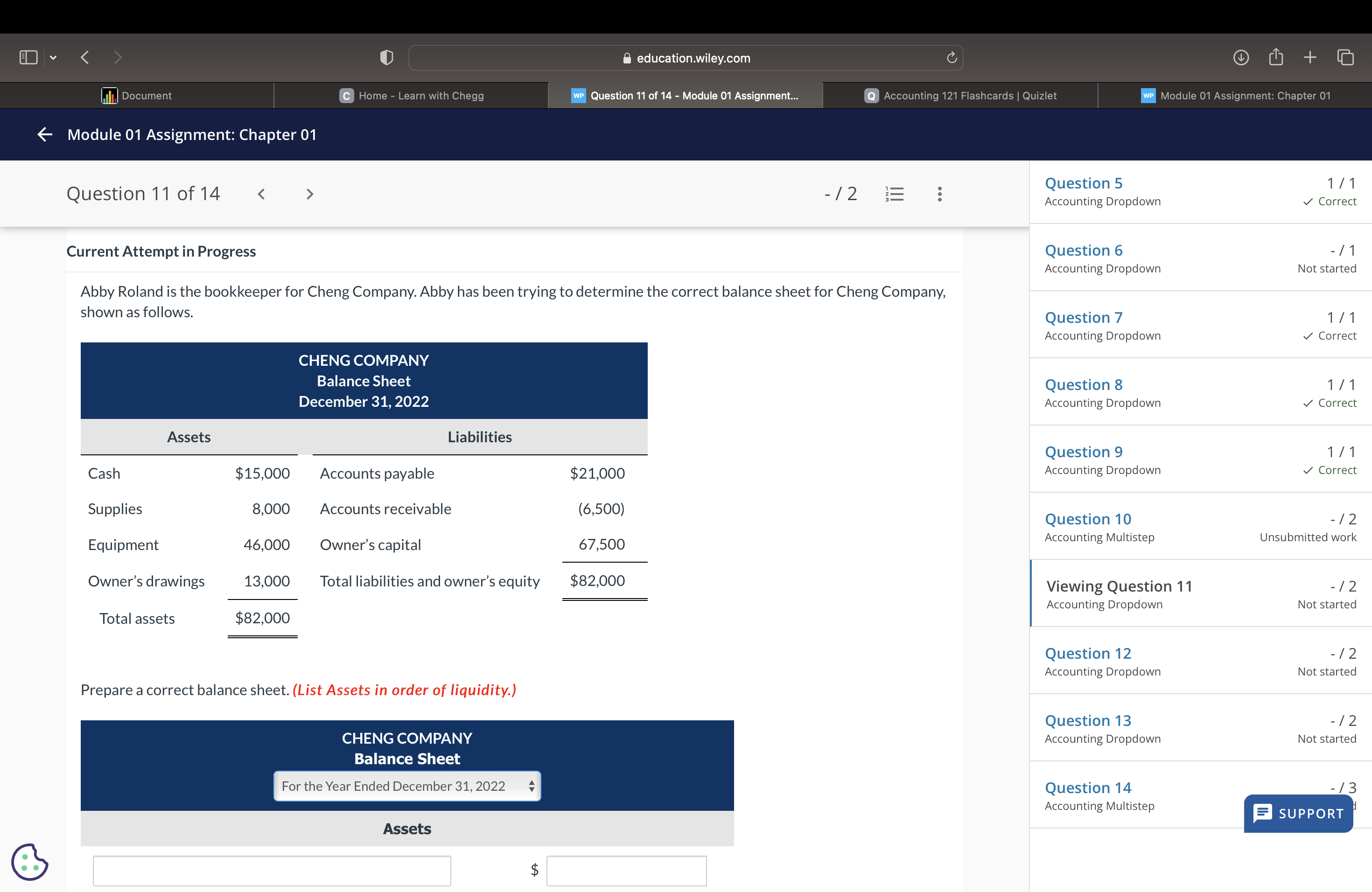
Task: Click the SUPPORT chat button
Action: 1298,813
